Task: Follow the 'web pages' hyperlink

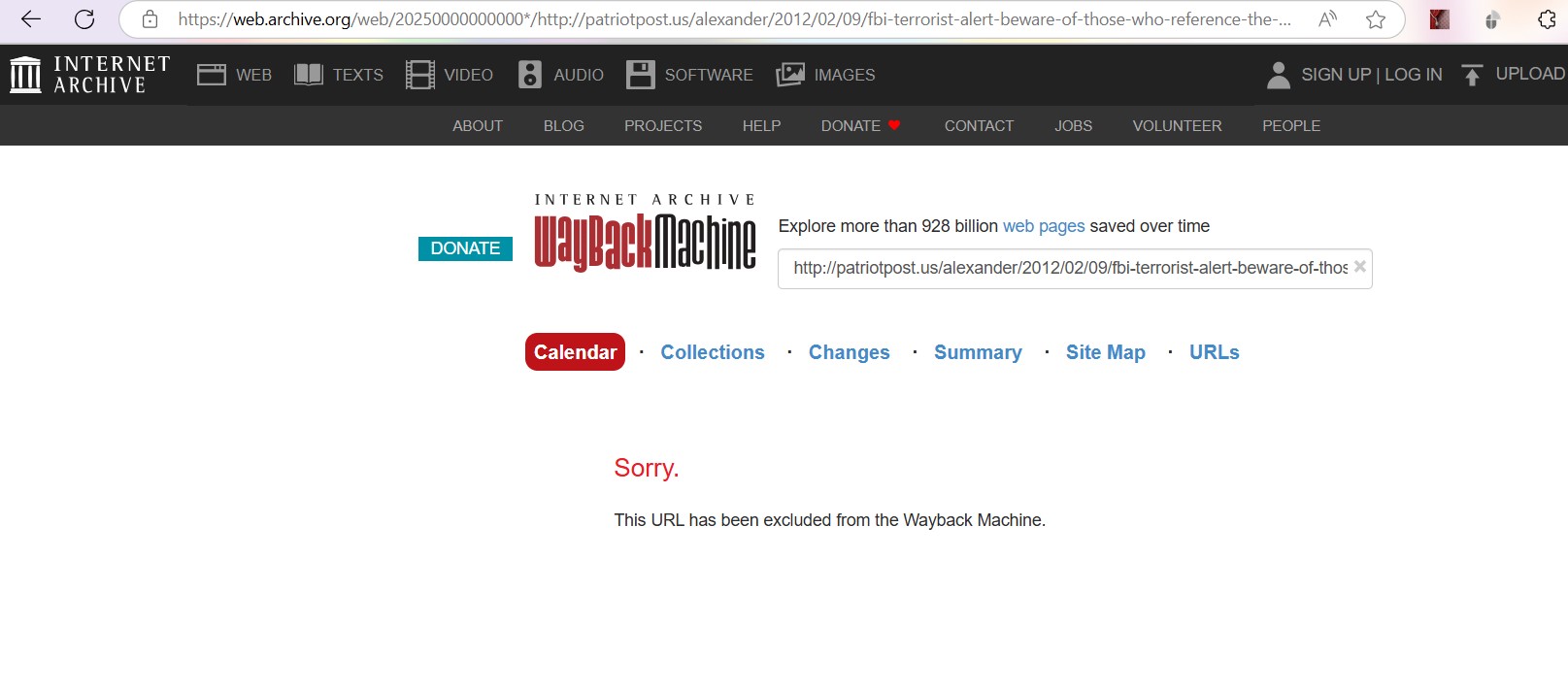Action: (x=1044, y=226)
